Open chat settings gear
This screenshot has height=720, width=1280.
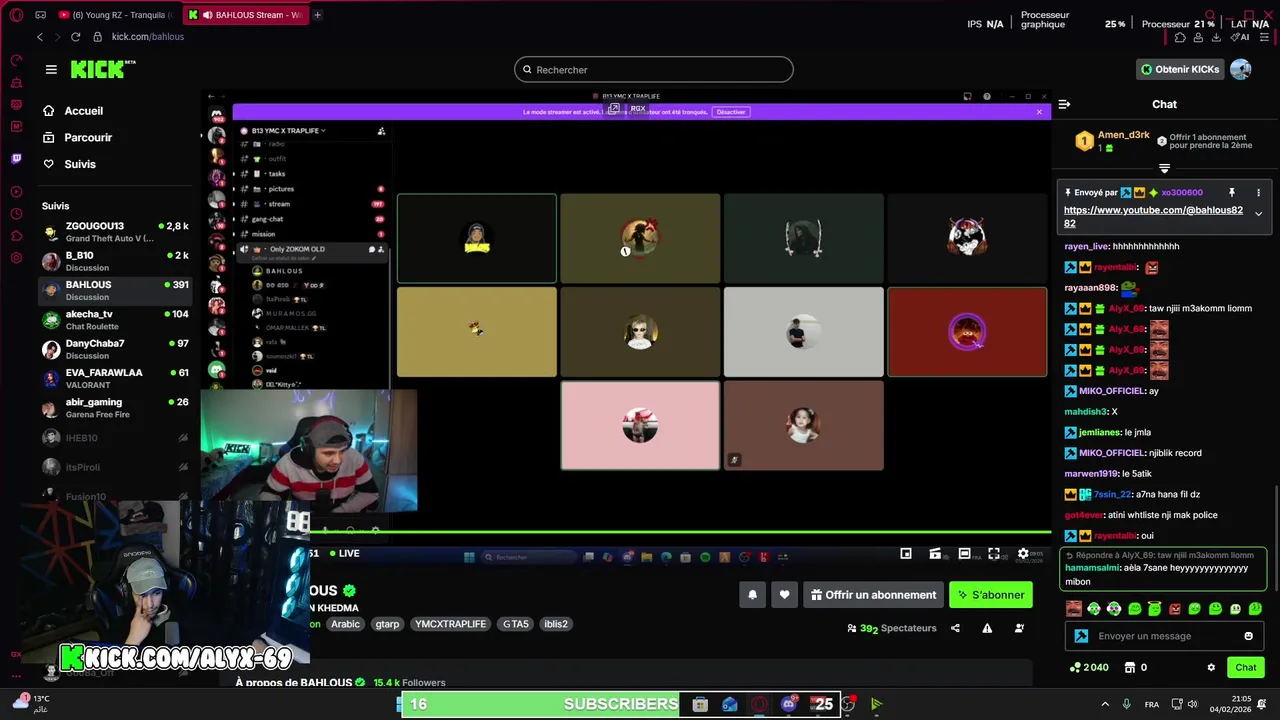(x=1211, y=667)
